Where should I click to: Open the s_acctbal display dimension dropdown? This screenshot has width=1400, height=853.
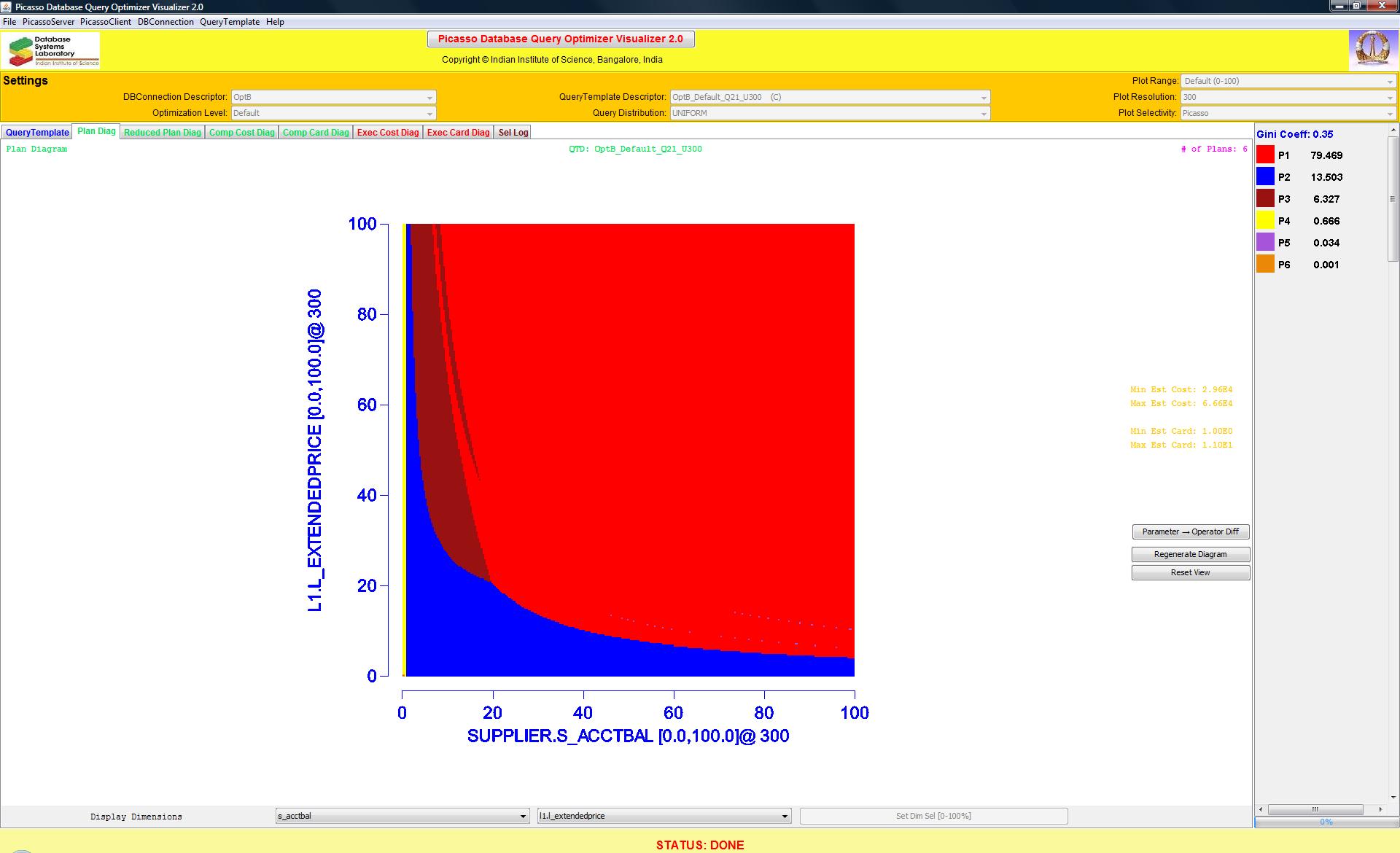point(402,816)
